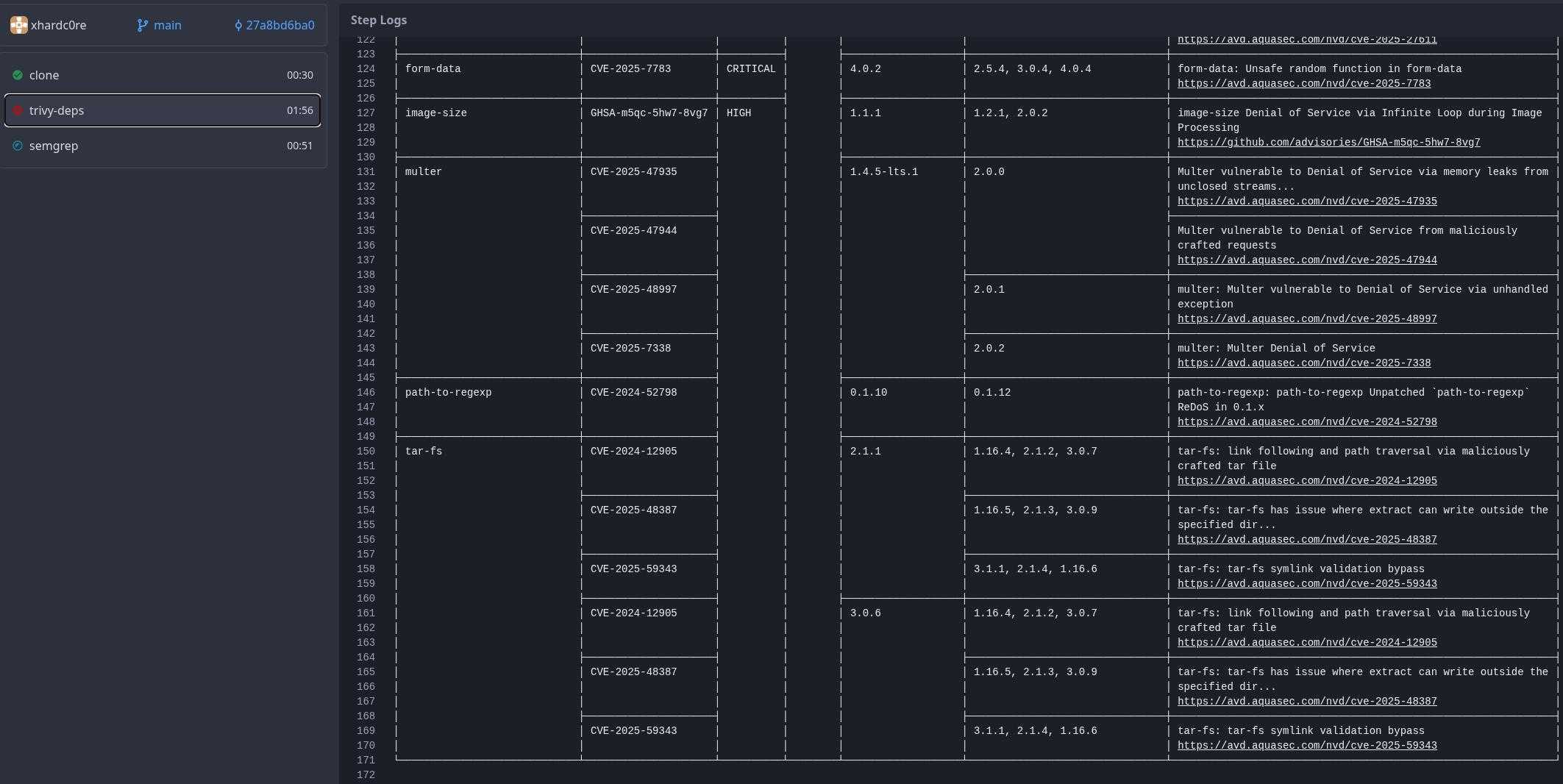This screenshot has height=784, width=1563.
Task: Click the xhardc0re user avatar
Action: pos(18,25)
